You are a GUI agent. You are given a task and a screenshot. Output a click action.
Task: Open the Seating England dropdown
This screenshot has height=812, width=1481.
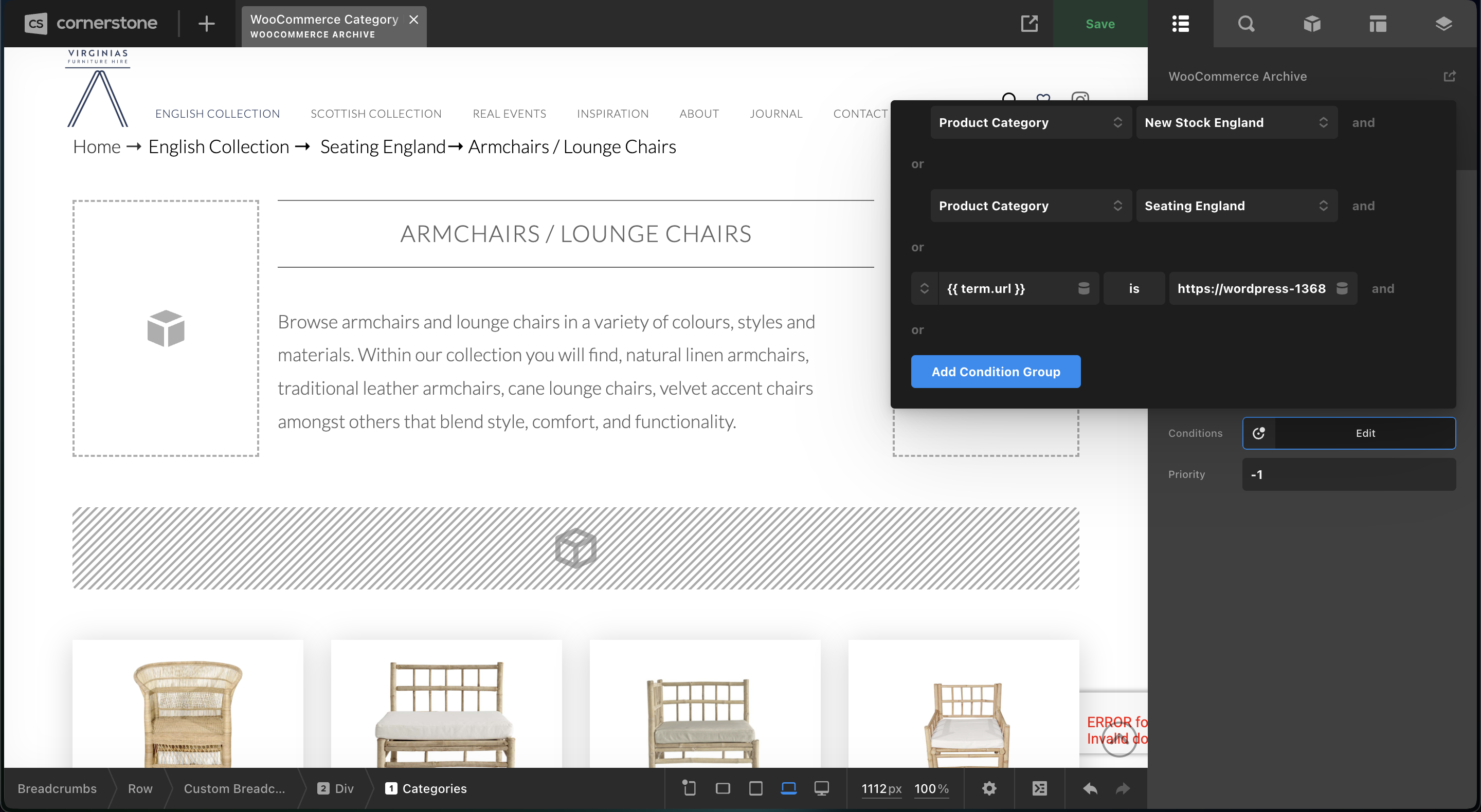[1236, 206]
